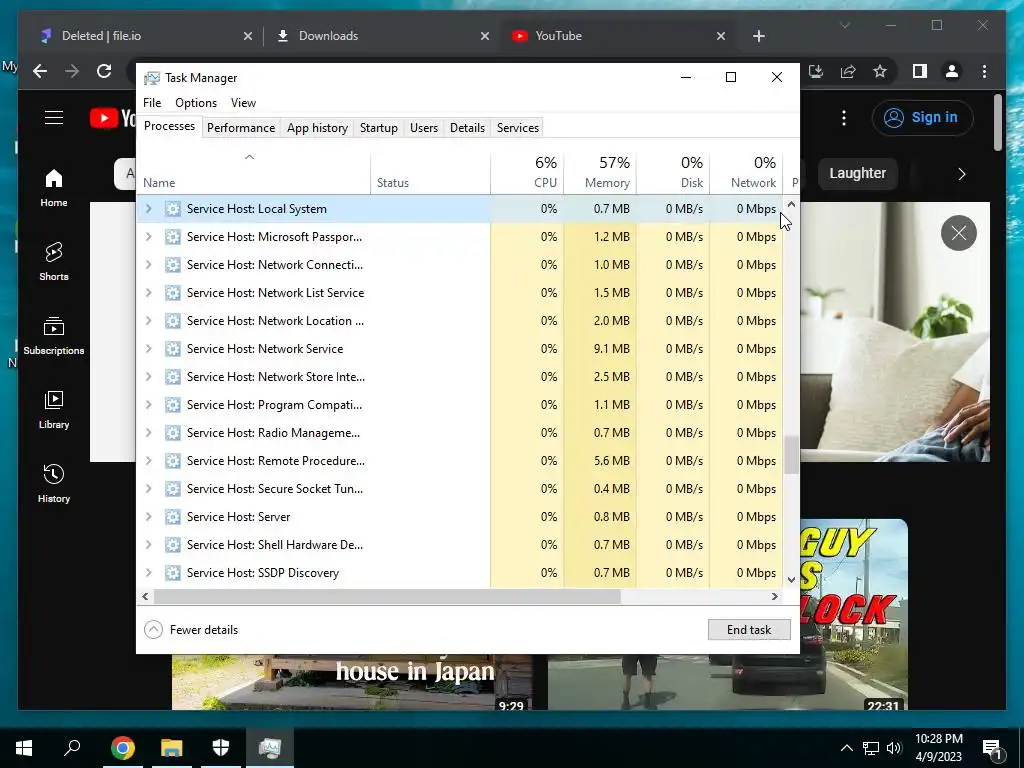Expand Service Host: SSDP Discovery row
The height and width of the screenshot is (768, 1024).
(x=148, y=573)
